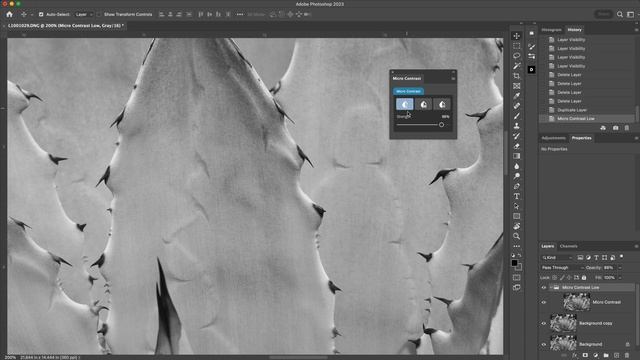Apply medium micro contrast preset button
Screen dimensions: 640x360
[423, 104]
